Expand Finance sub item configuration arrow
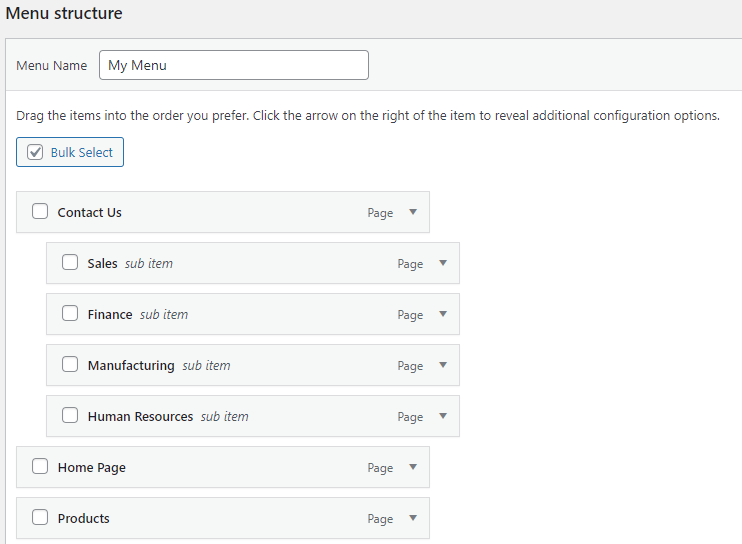742x544 pixels. pos(442,314)
